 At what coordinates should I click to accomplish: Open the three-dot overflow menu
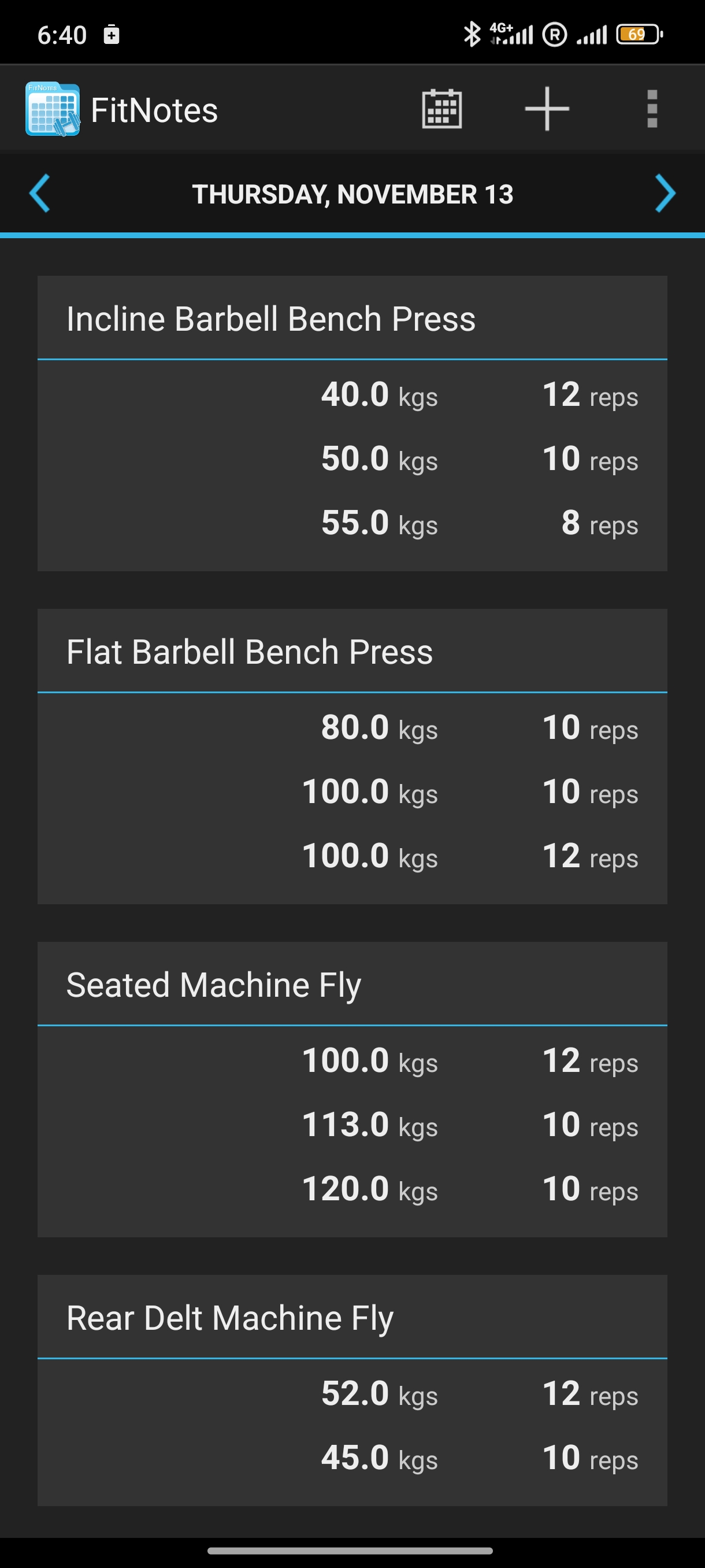pyautogui.click(x=652, y=110)
